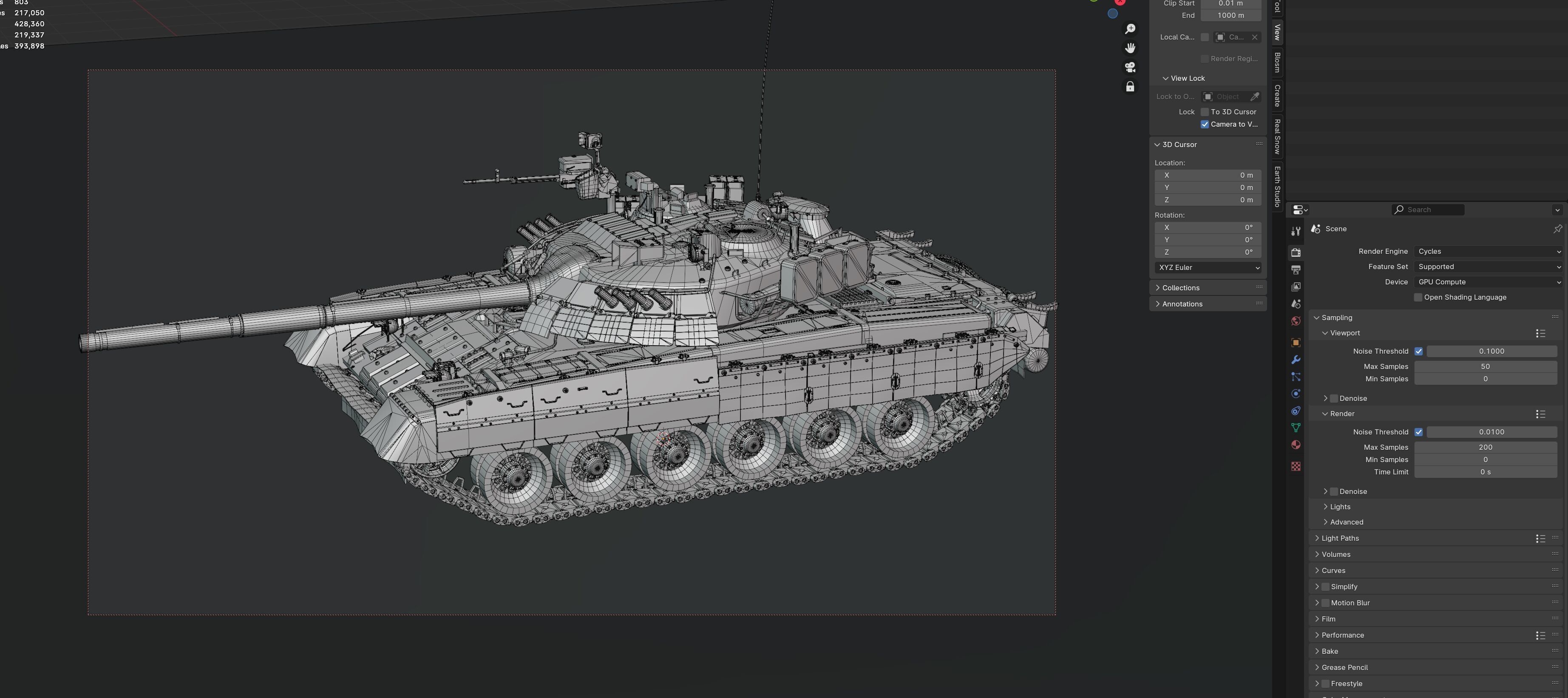Open the properties editor type dropdown
The width and height of the screenshot is (1568, 698).
[x=1300, y=210]
